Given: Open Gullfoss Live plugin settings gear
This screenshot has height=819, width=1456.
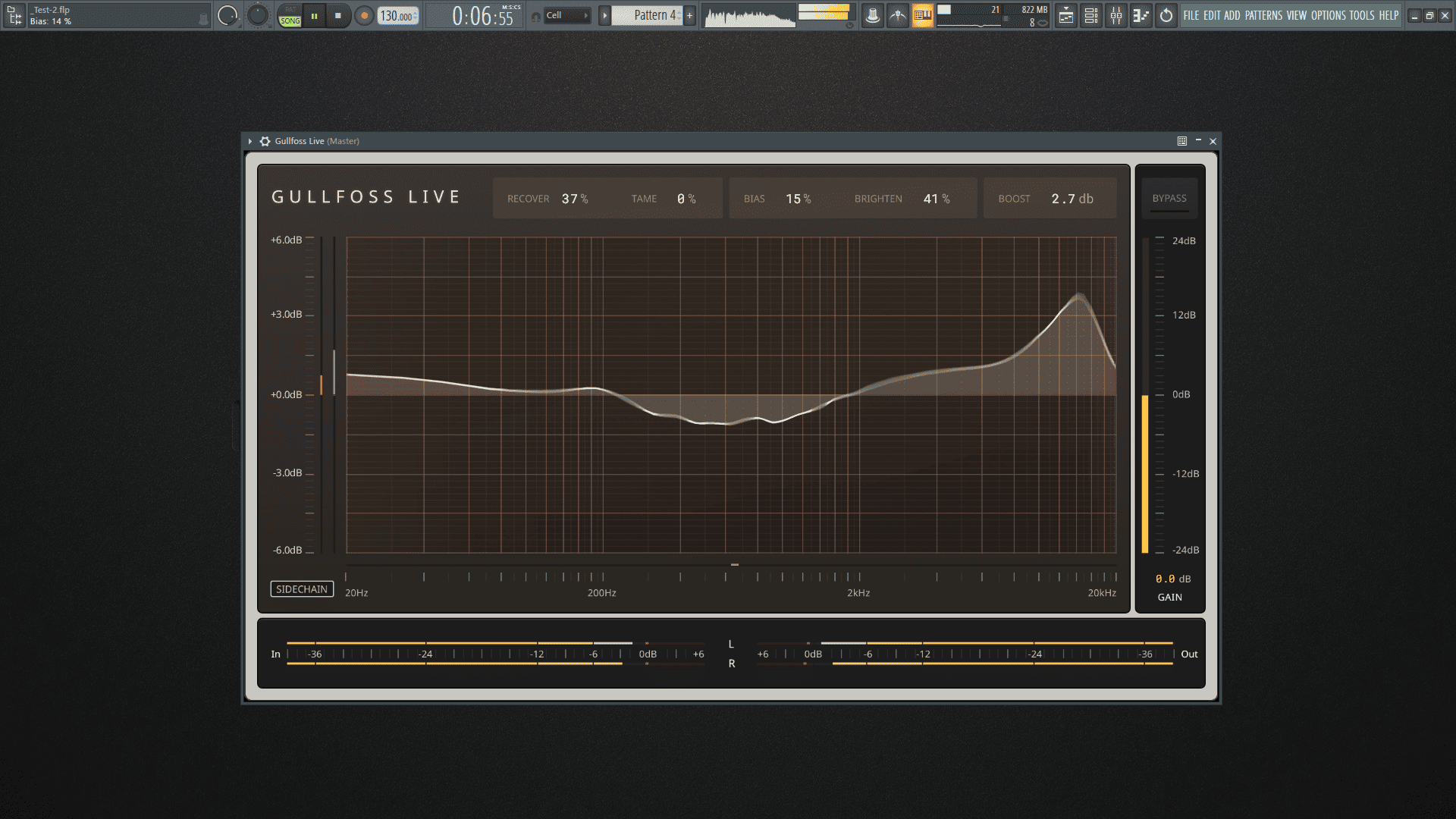Looking at the screenshot, I should pos(265,141).
